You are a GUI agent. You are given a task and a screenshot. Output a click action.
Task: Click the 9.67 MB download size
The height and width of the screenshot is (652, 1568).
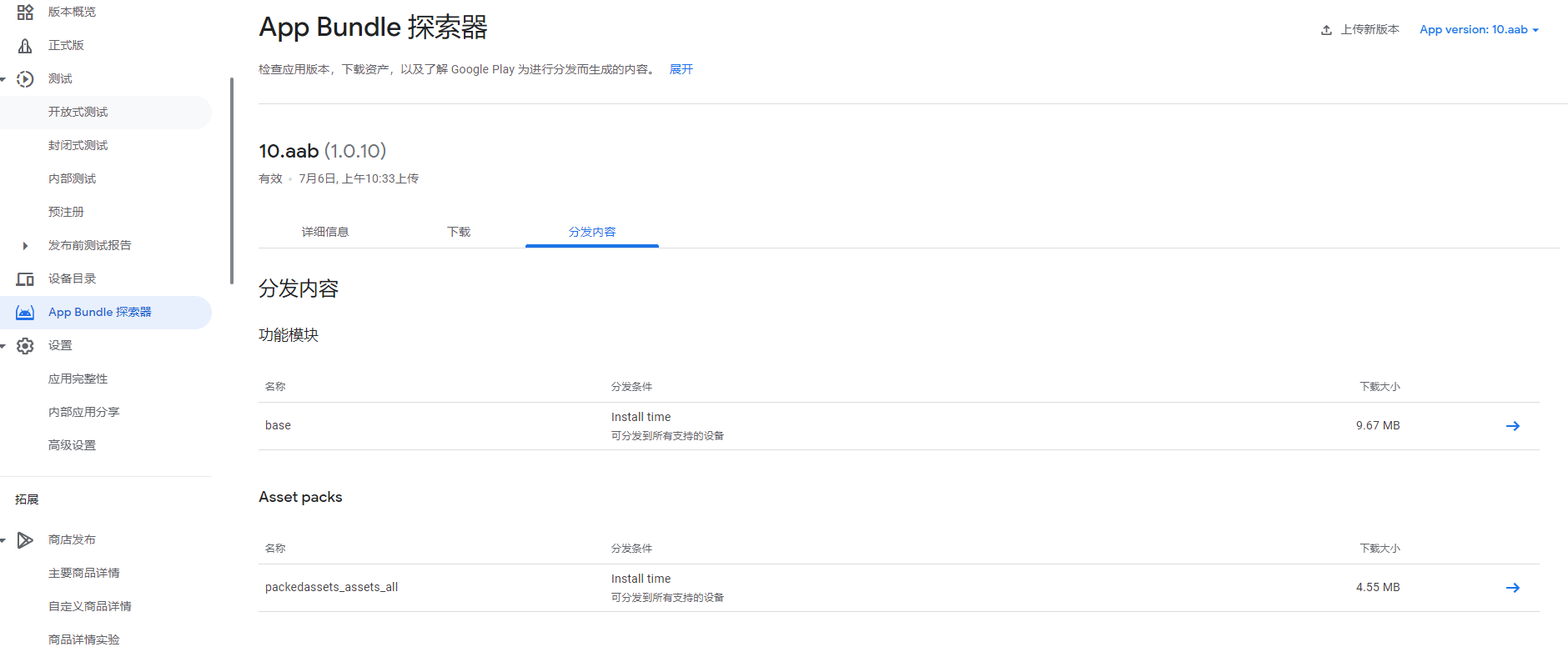(1378, 425)
